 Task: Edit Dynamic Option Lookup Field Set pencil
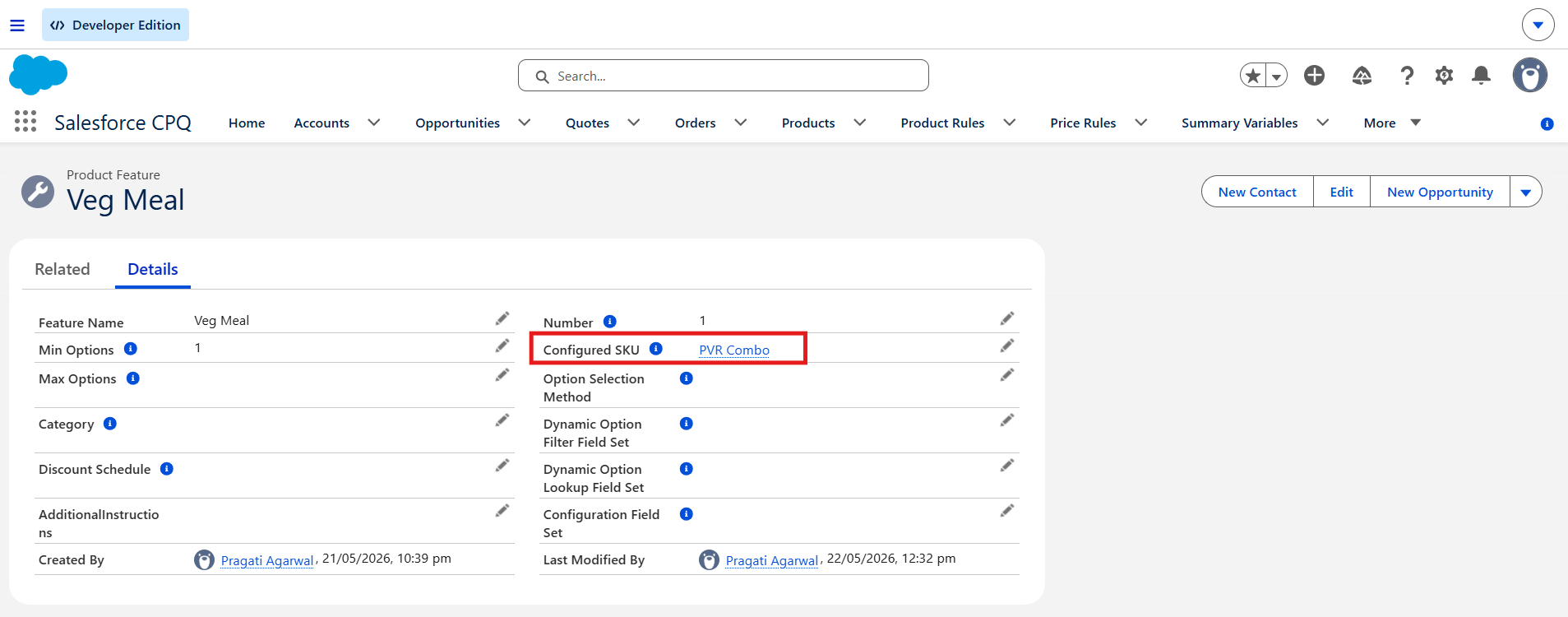click(x=1007, y=466)
